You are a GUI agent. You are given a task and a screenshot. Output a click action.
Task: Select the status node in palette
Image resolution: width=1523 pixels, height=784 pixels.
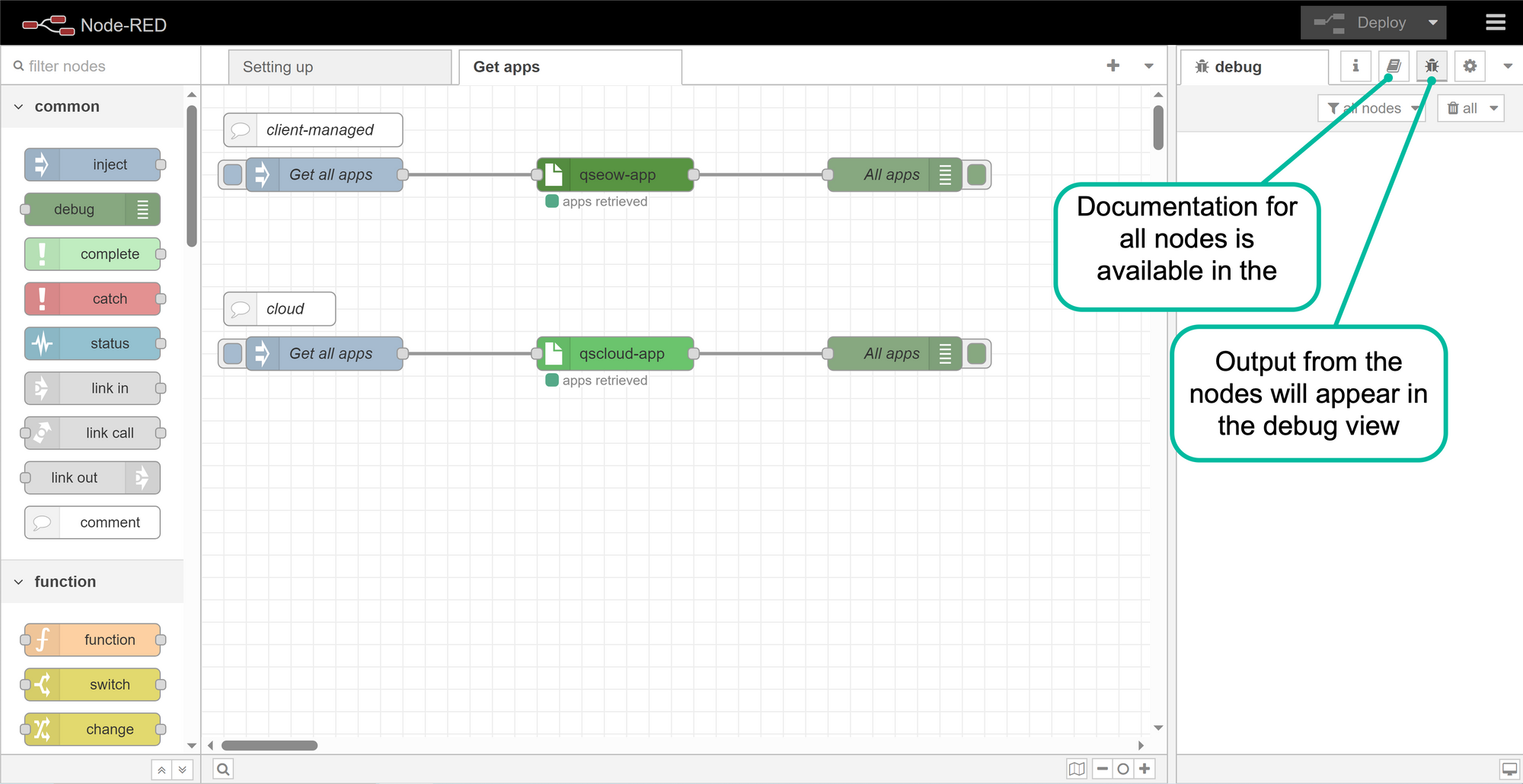(93, 343)
